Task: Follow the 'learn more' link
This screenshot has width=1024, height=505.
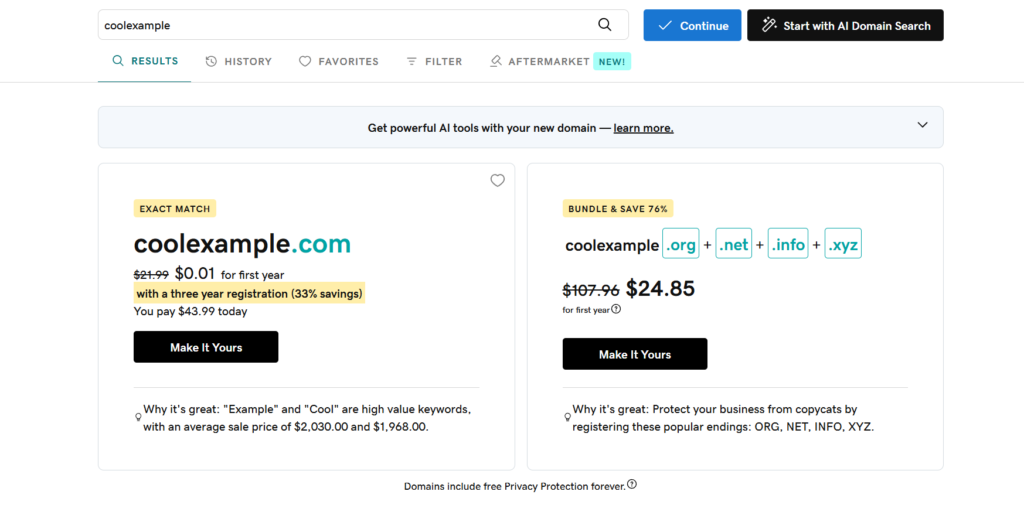Action: click(x=643, y=128)
